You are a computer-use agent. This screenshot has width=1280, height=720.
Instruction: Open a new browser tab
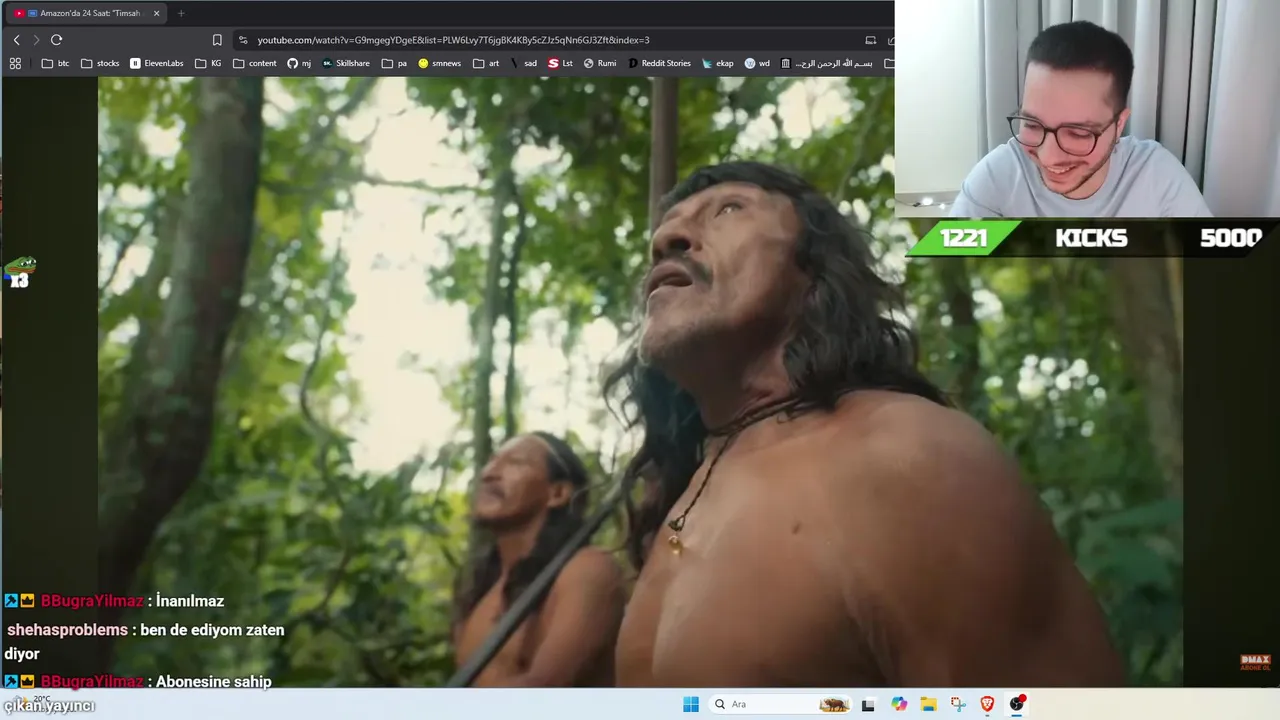(181, 13)
